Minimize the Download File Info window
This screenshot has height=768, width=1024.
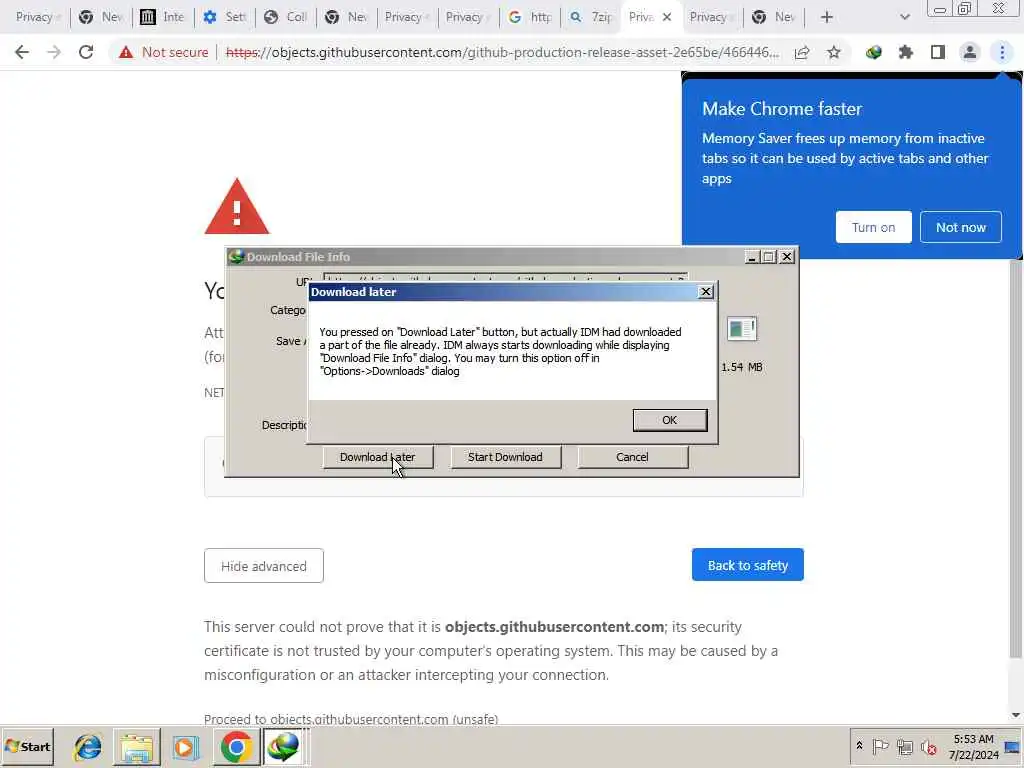[752, 257]
